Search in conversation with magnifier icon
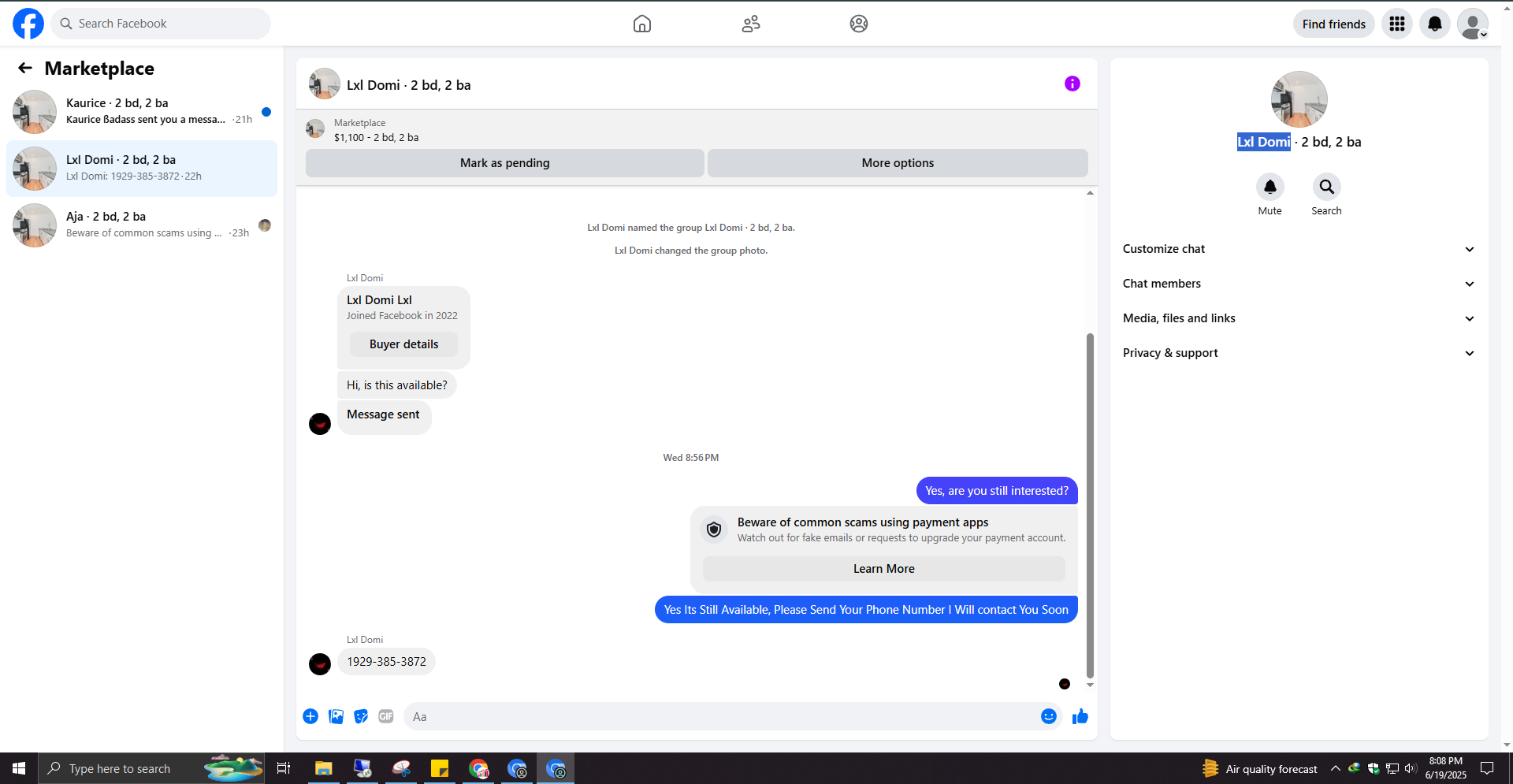Image resolution: width=1513 pixels, height=784 pixels. click(1327, 187)
